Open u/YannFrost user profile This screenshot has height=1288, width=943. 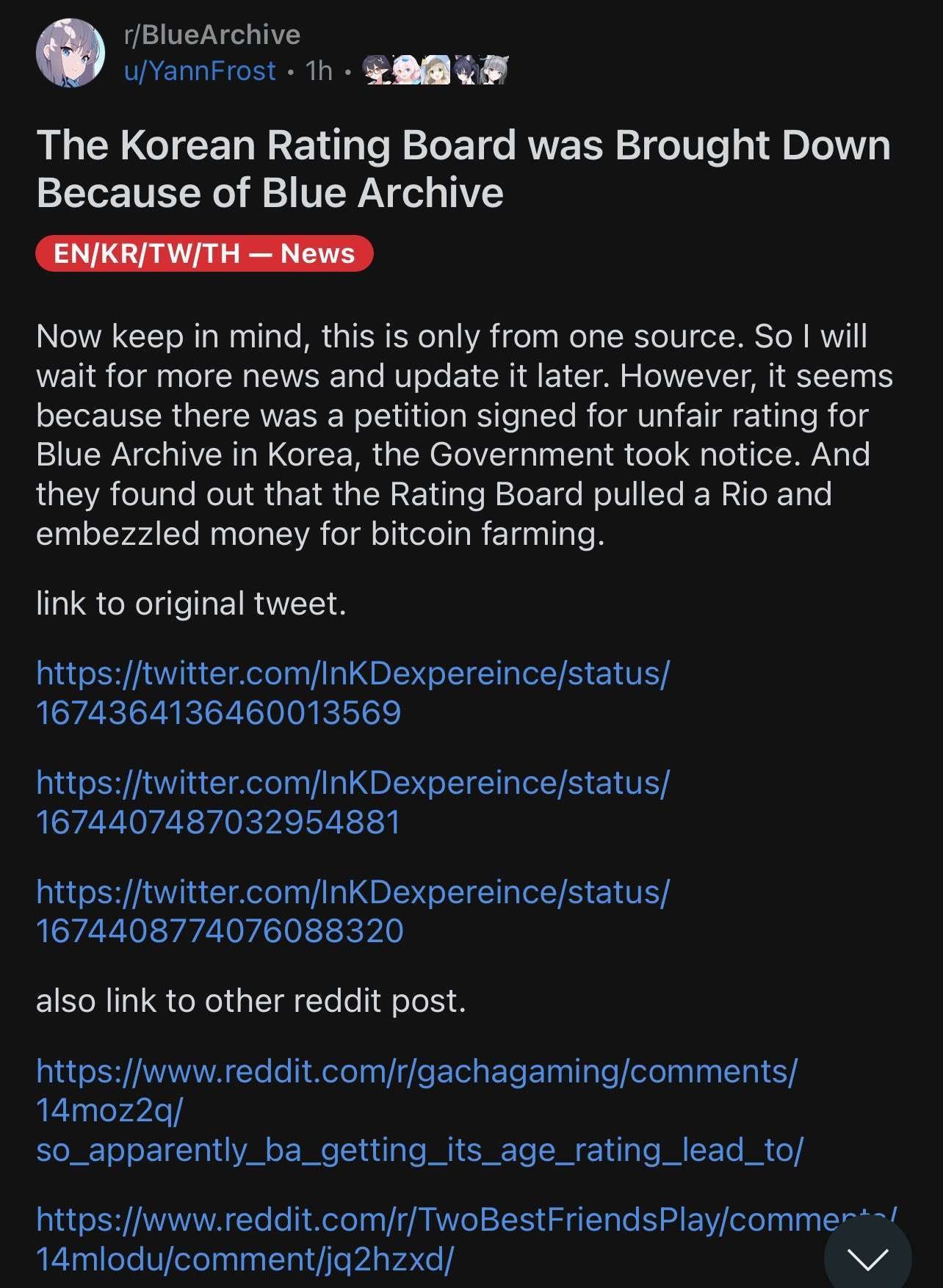tap(200, 70)
